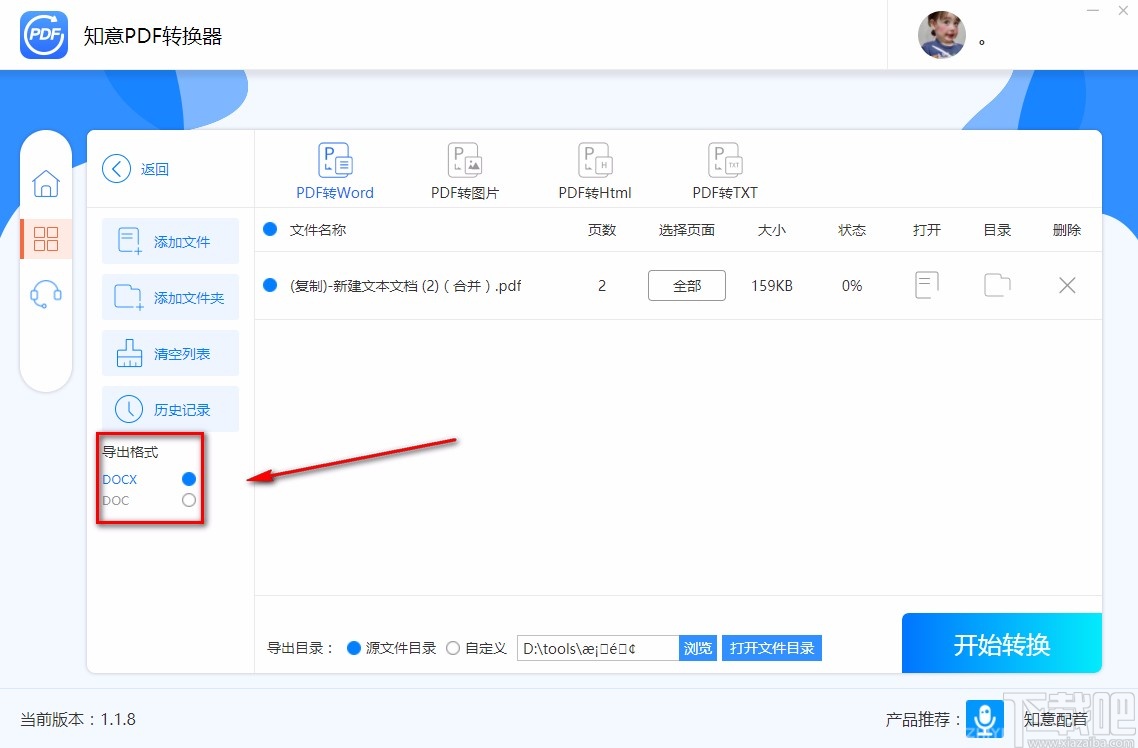
Task: Select 自定义 as the export directory option
Action: (452, 647)
